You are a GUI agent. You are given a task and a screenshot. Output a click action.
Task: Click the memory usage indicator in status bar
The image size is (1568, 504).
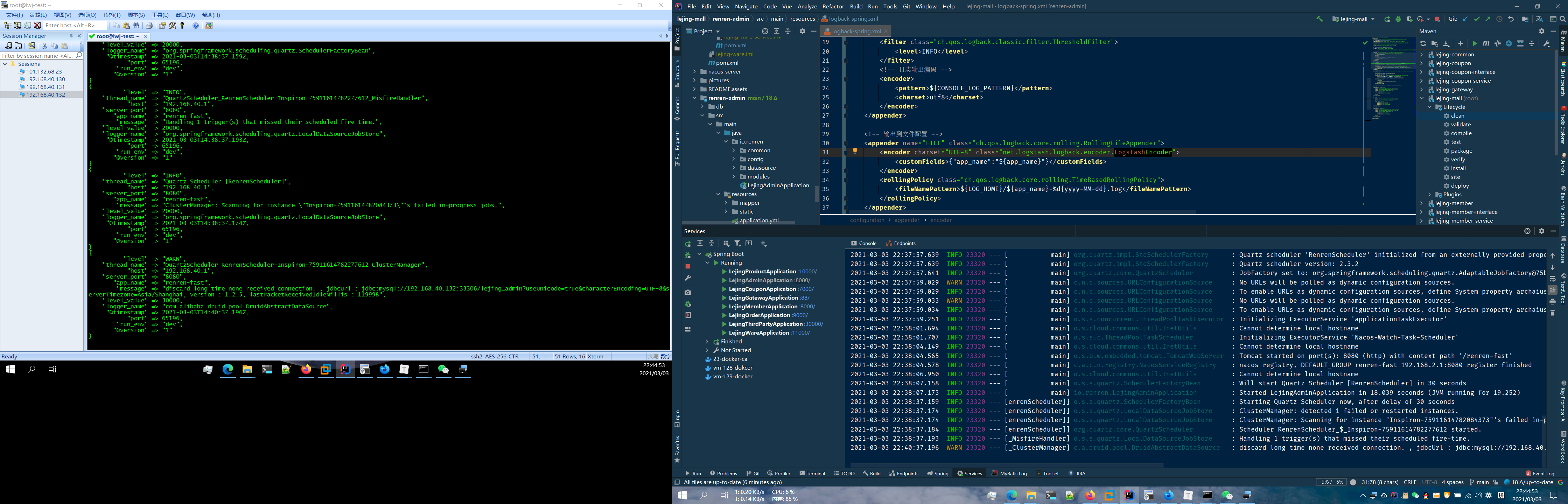coord(1331,482)
